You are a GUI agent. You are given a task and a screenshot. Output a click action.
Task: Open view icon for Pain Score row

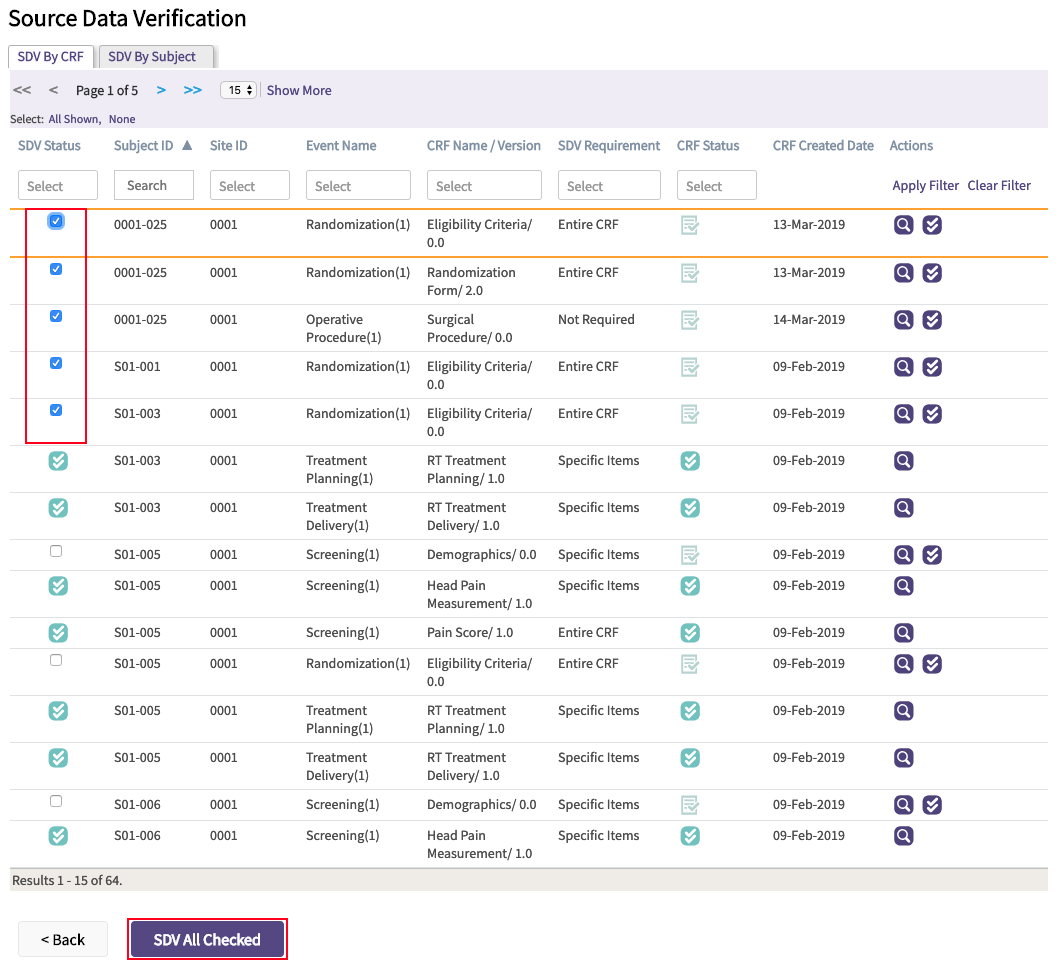[x=903, y=633]
